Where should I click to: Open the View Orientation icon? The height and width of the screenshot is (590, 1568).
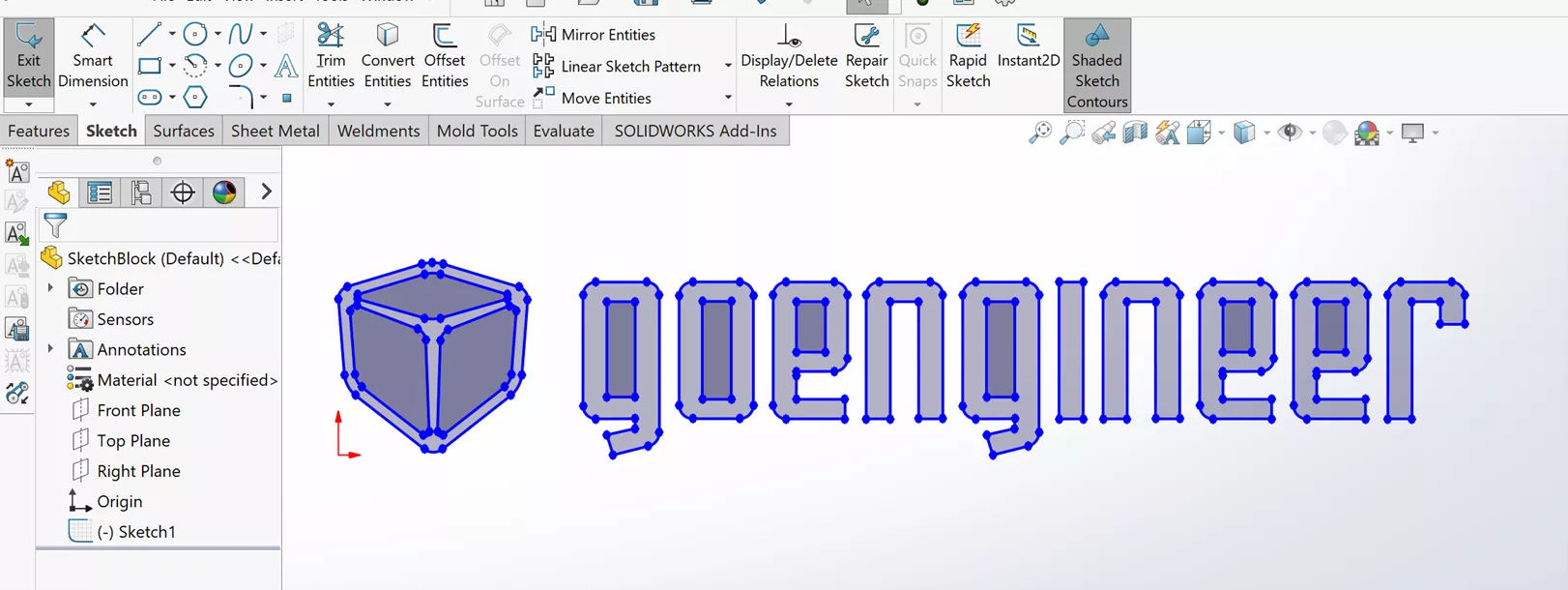pyautogui.click(x=1200, y=133)
